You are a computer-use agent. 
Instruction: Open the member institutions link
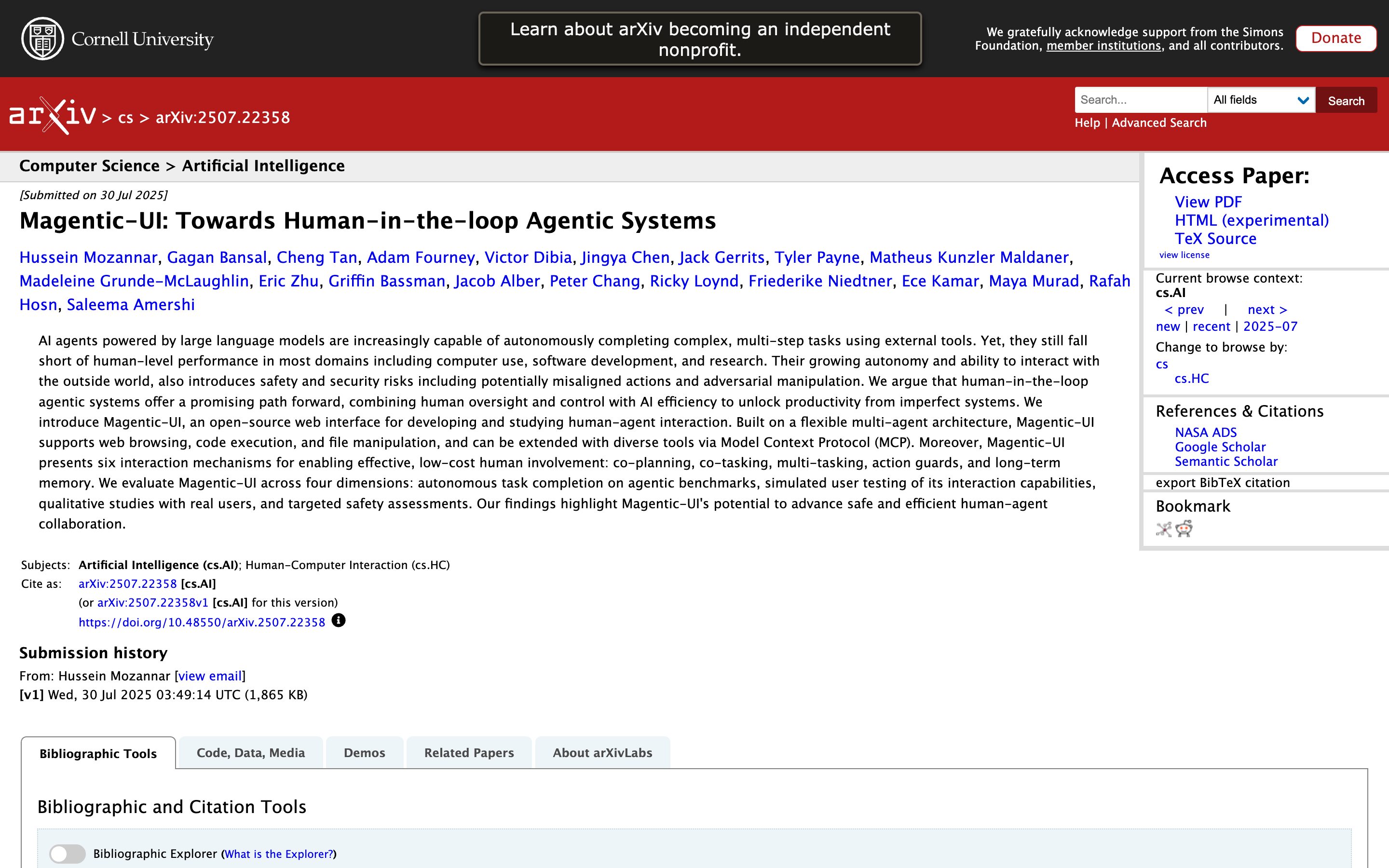click(x=1103, y=46)
